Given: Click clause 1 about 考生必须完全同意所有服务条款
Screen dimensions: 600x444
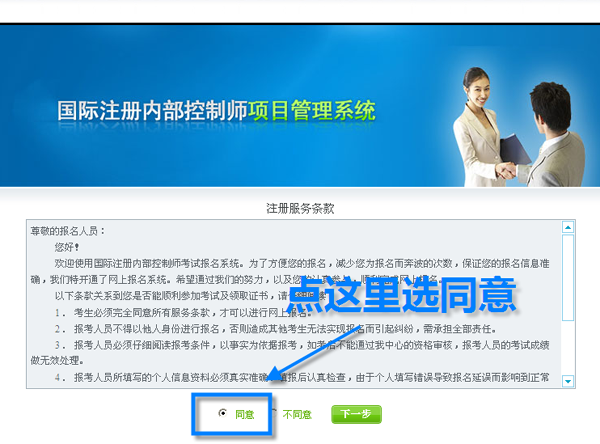Looking at the screenshot, I should click(x=182, y=313).
